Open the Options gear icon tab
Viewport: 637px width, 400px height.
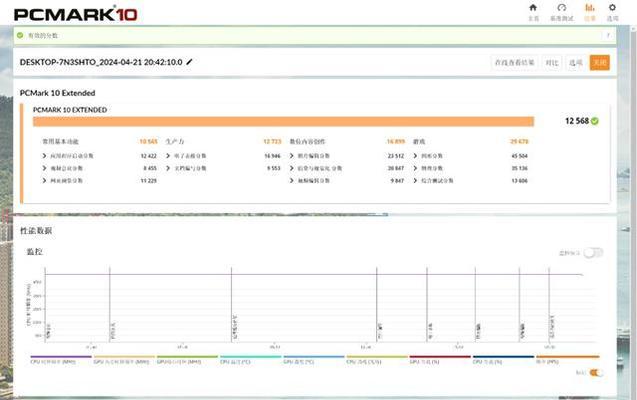coord(612,7)
